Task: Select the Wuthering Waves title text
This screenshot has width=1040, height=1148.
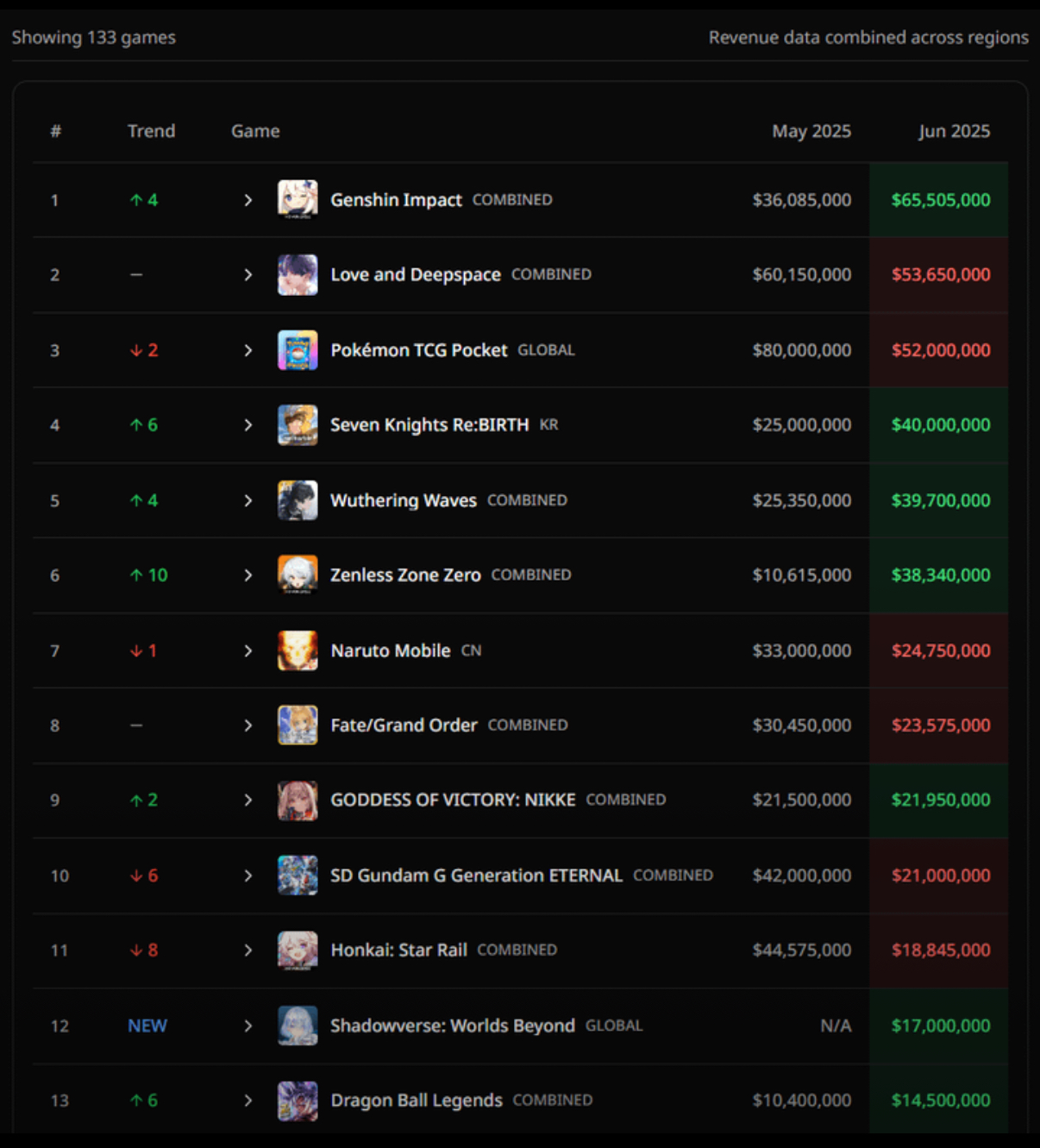Action: point(404,500)
